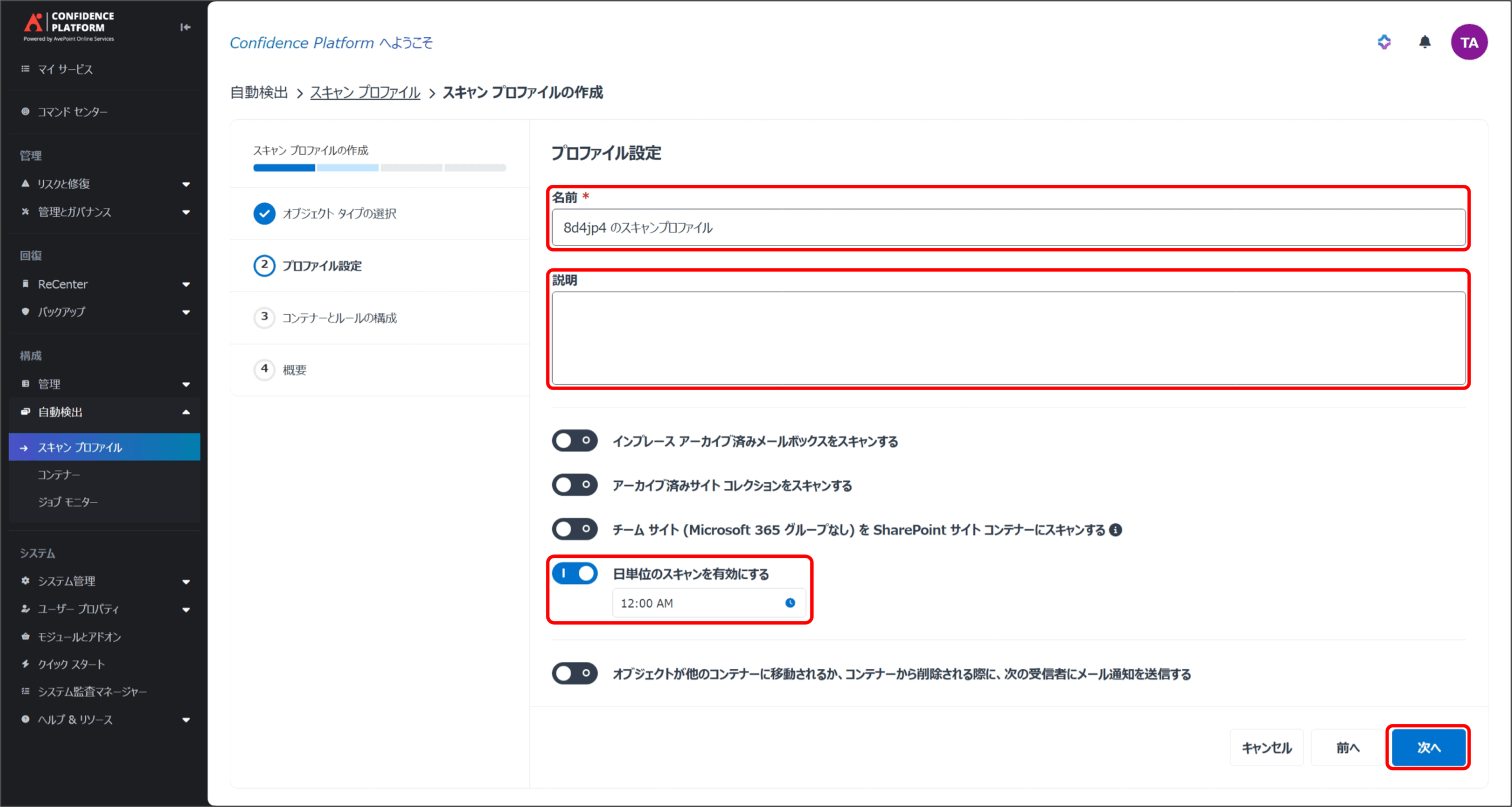Select ジョブ モニター in the sidebar
The image size is (1512, 807).
68,502
